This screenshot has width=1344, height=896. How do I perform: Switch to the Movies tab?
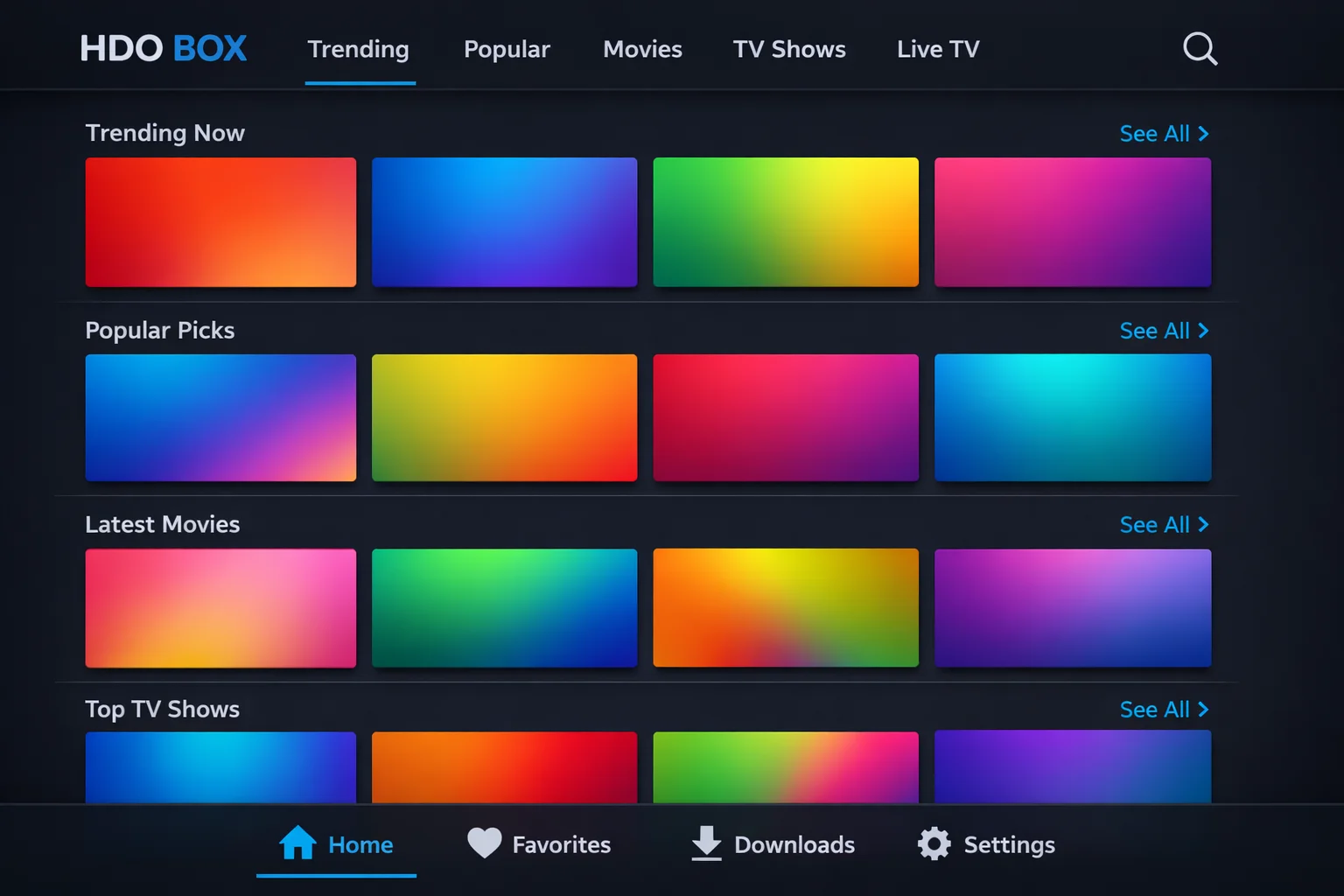[x=642, y=50]
